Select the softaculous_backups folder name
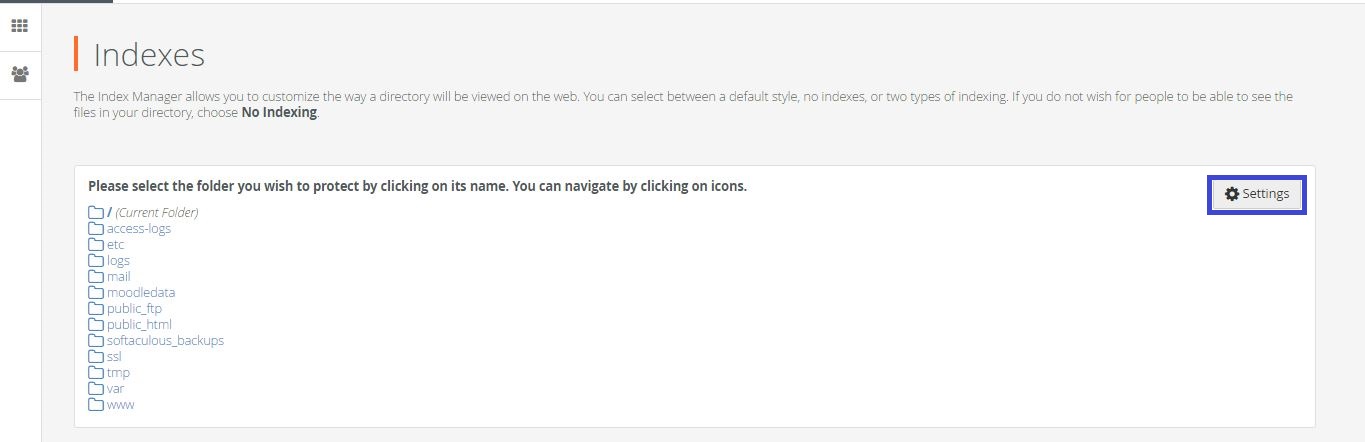Viewport: 1365px width, 442px height. pyautogui.click(x=165, y=340)
